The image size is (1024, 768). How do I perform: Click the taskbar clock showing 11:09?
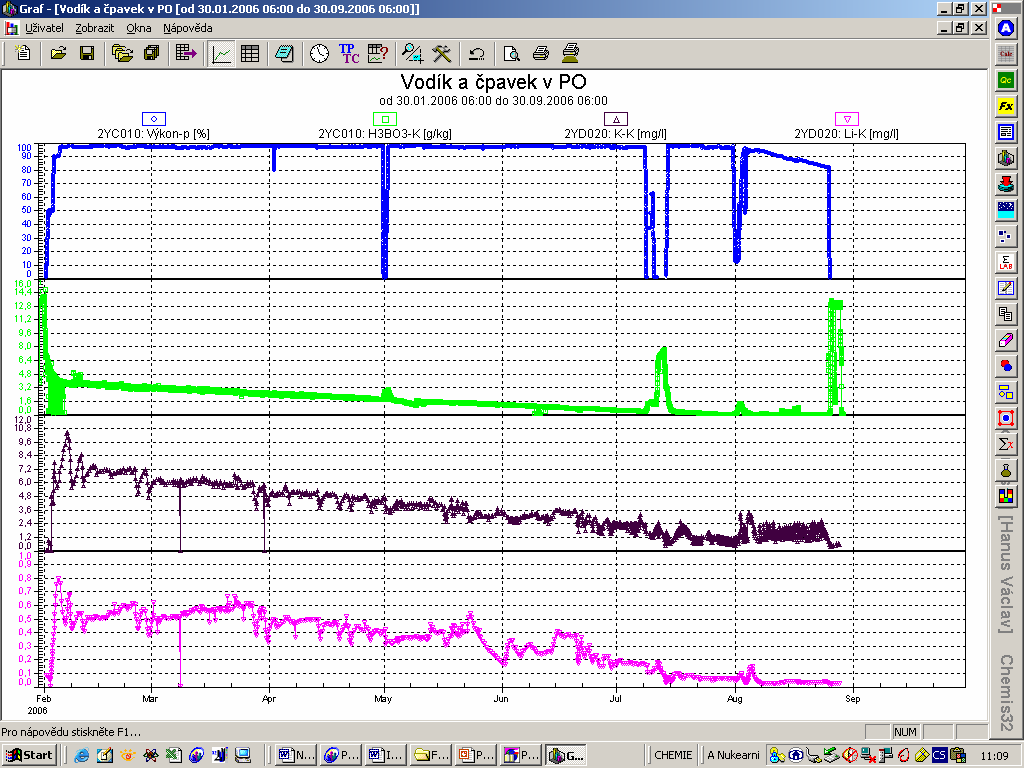point(994,756)
